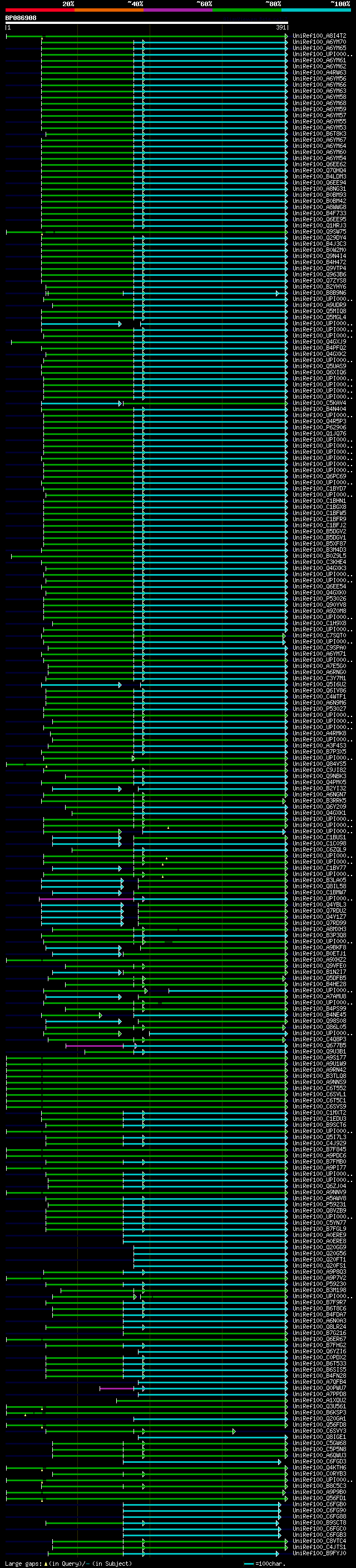Screen dimensions: 356x1568
Task: Click subject label UniRef100_C5YN77
Action: (319, 1222)
